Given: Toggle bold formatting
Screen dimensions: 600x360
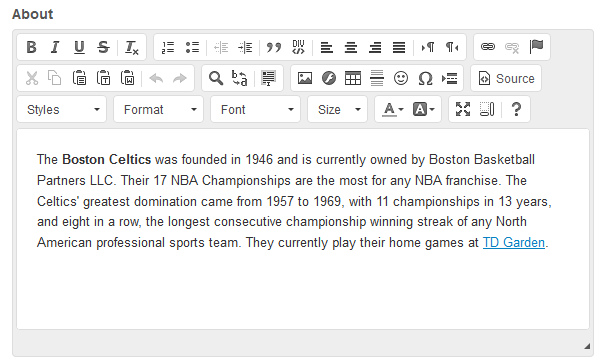Looking at the screenshot, I should coord(31,47).
